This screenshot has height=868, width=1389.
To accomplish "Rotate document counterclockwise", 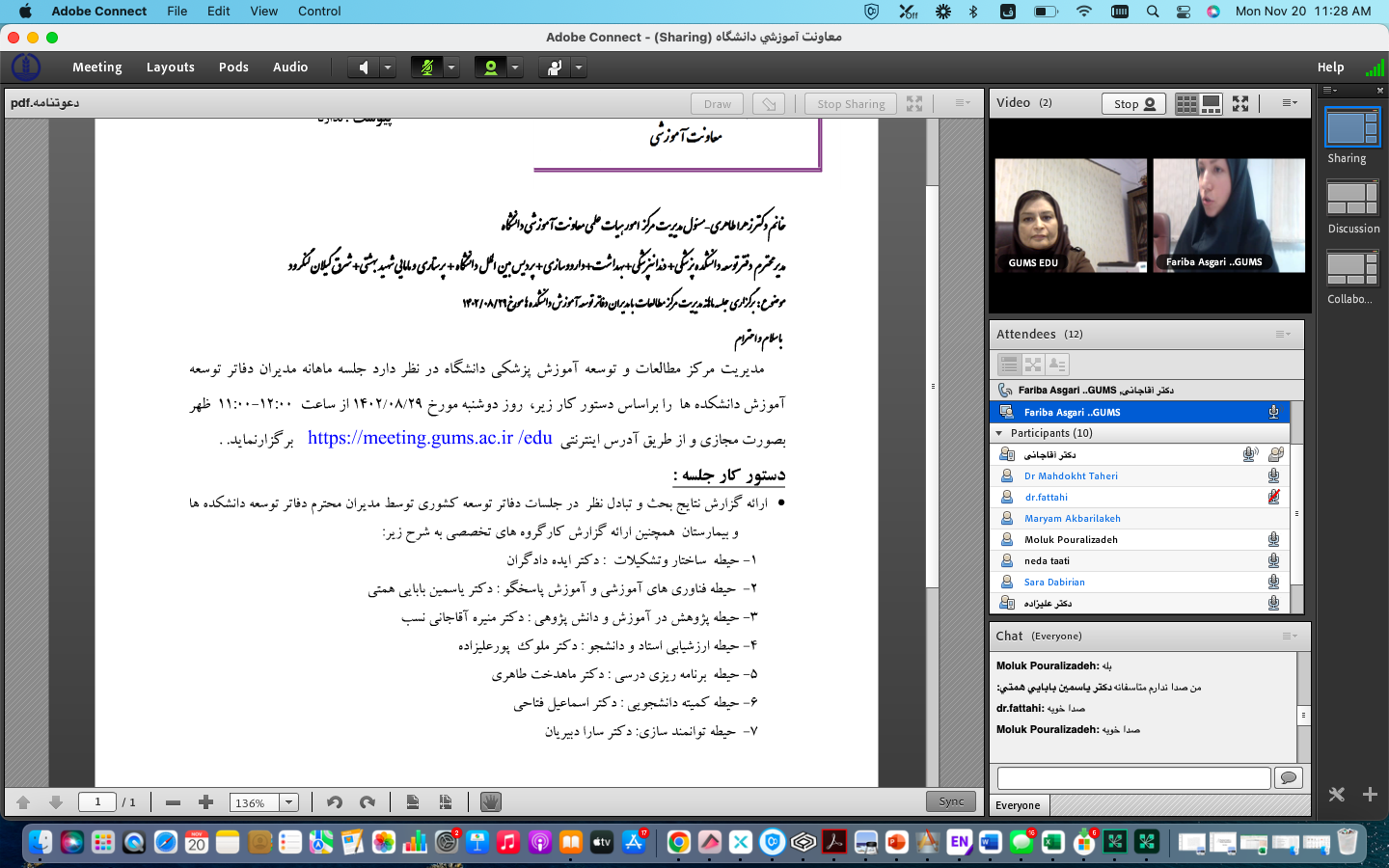I will coord(335,802).
